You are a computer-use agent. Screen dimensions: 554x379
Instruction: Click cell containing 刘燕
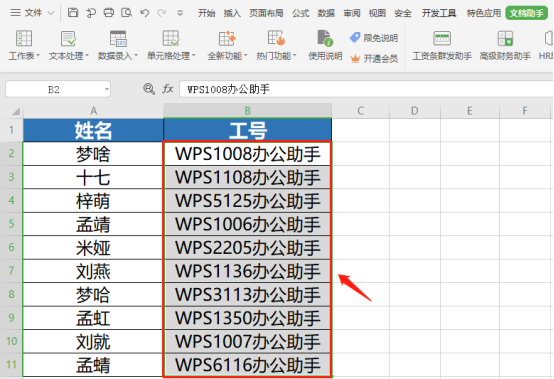click(x=93, y=271)
